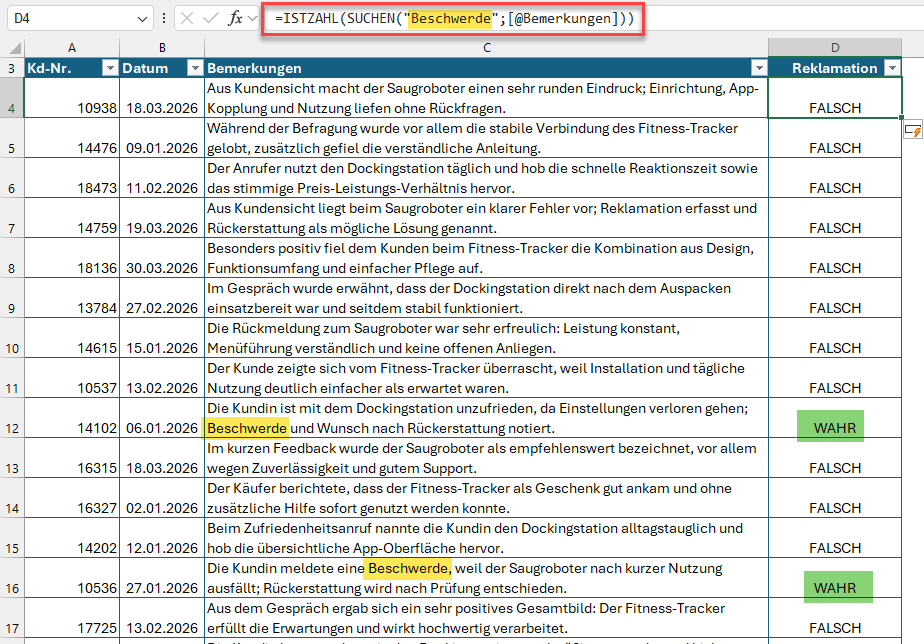Viewport: 924px width, 644px height.
Task: Select date cell 12.01.2026
Action: [162, 538]
